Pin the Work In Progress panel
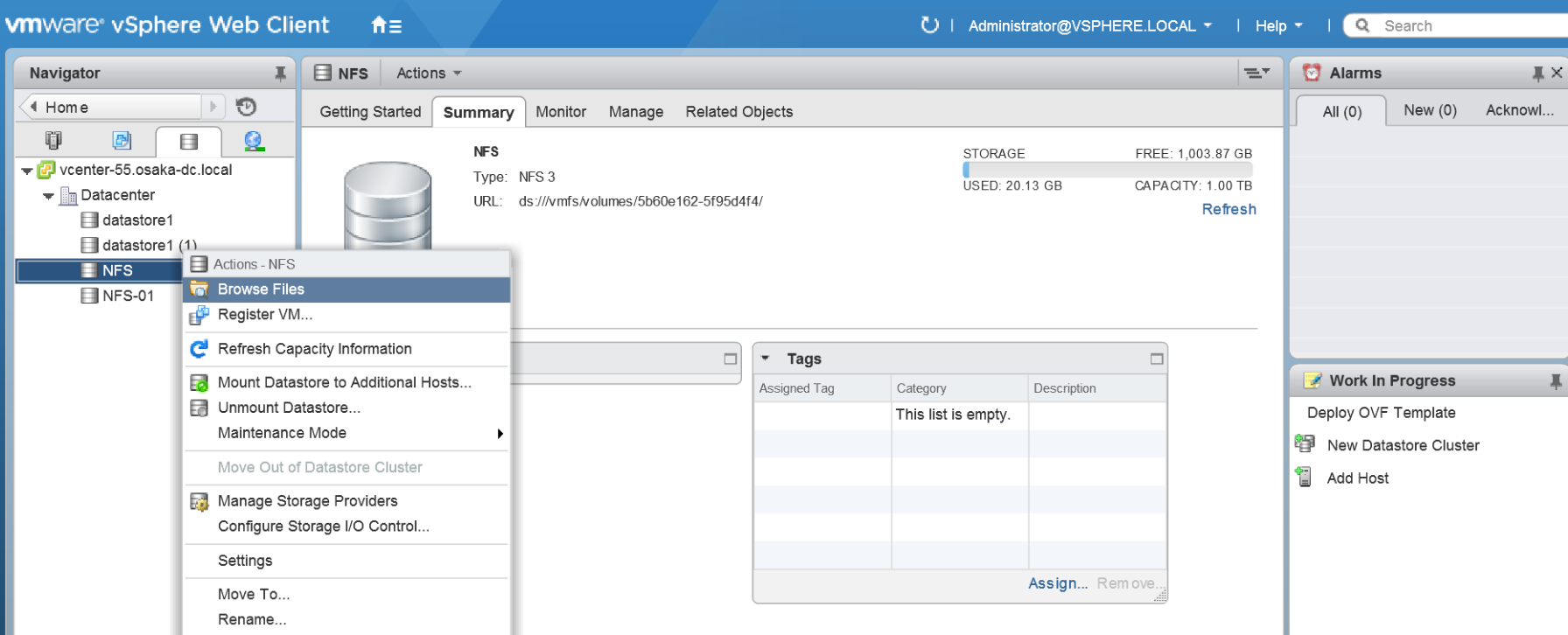1568x635 pixels. coord(1555,381)
